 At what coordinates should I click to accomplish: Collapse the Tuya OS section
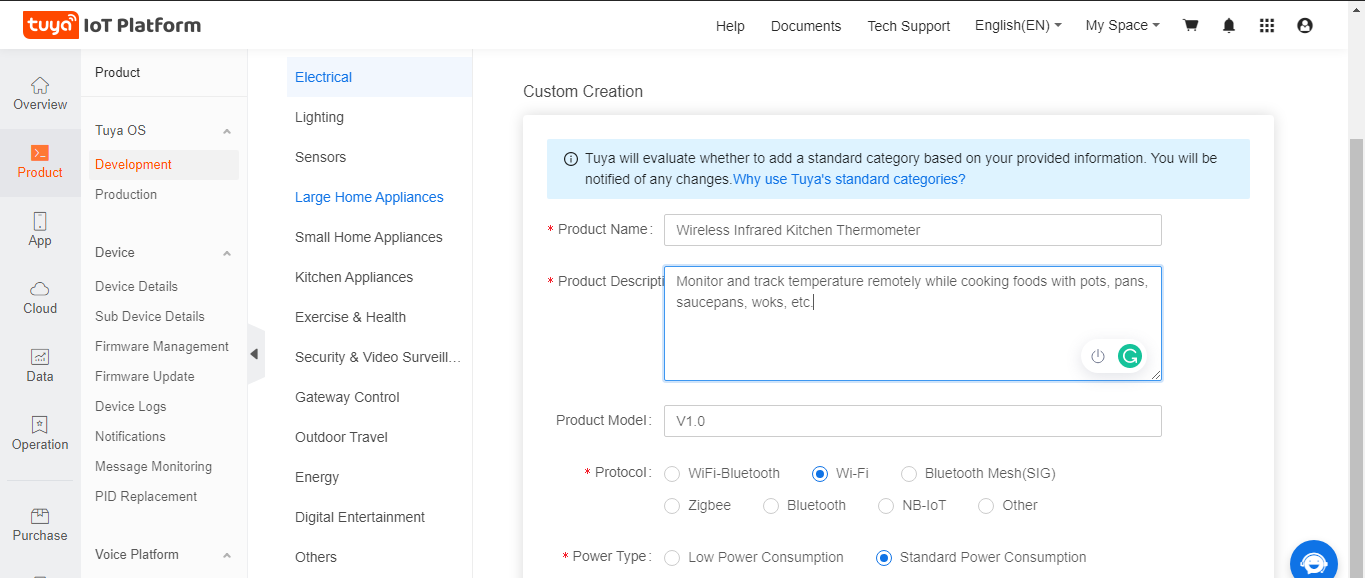pyautogui.click(x=227, y=131)
